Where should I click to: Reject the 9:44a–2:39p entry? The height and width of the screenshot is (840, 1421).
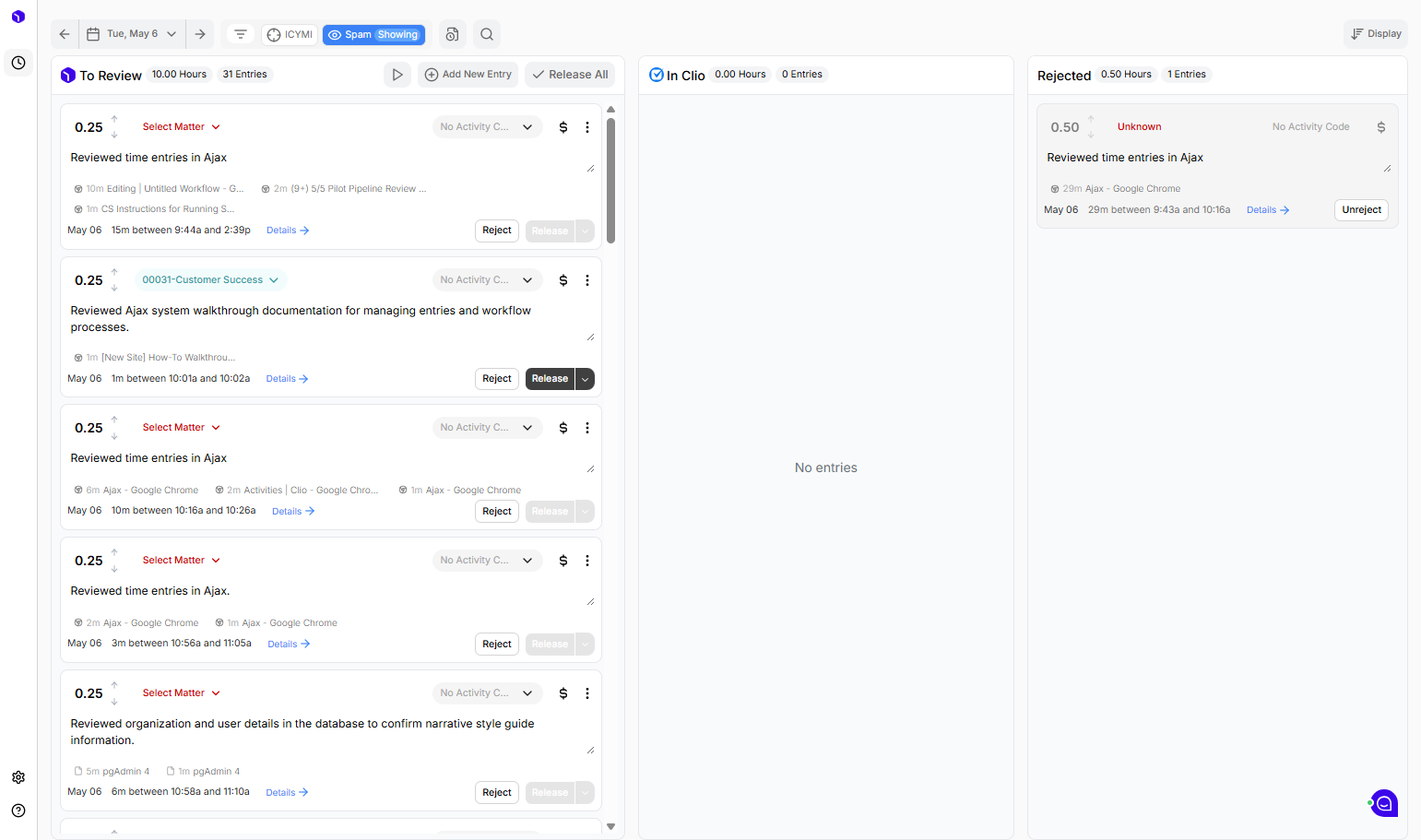click(x=497, y=231)
